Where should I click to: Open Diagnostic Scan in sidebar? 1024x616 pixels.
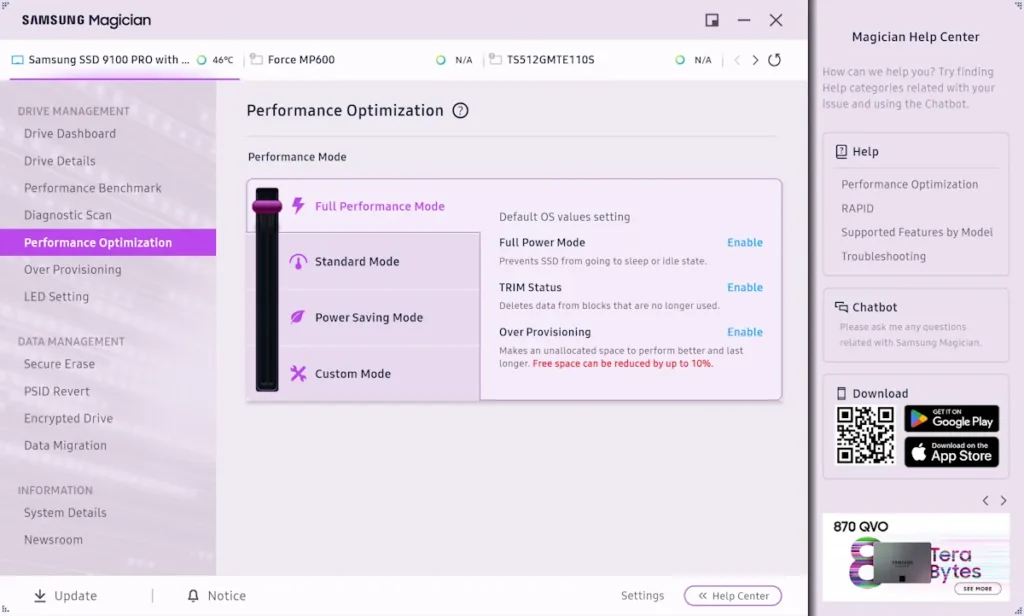[68, 215]
